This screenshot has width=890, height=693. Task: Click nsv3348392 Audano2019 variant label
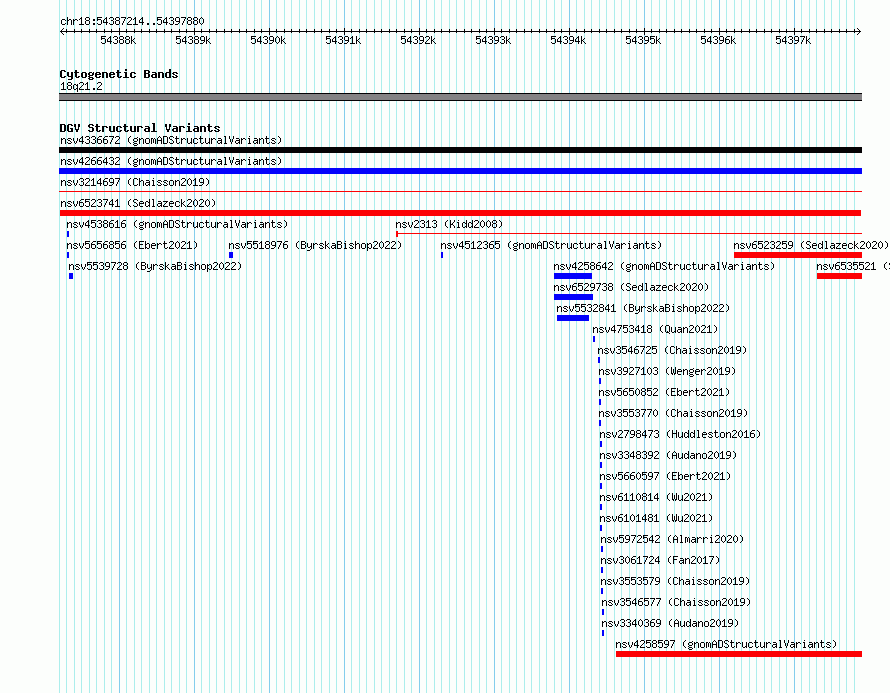coord(668,455)
